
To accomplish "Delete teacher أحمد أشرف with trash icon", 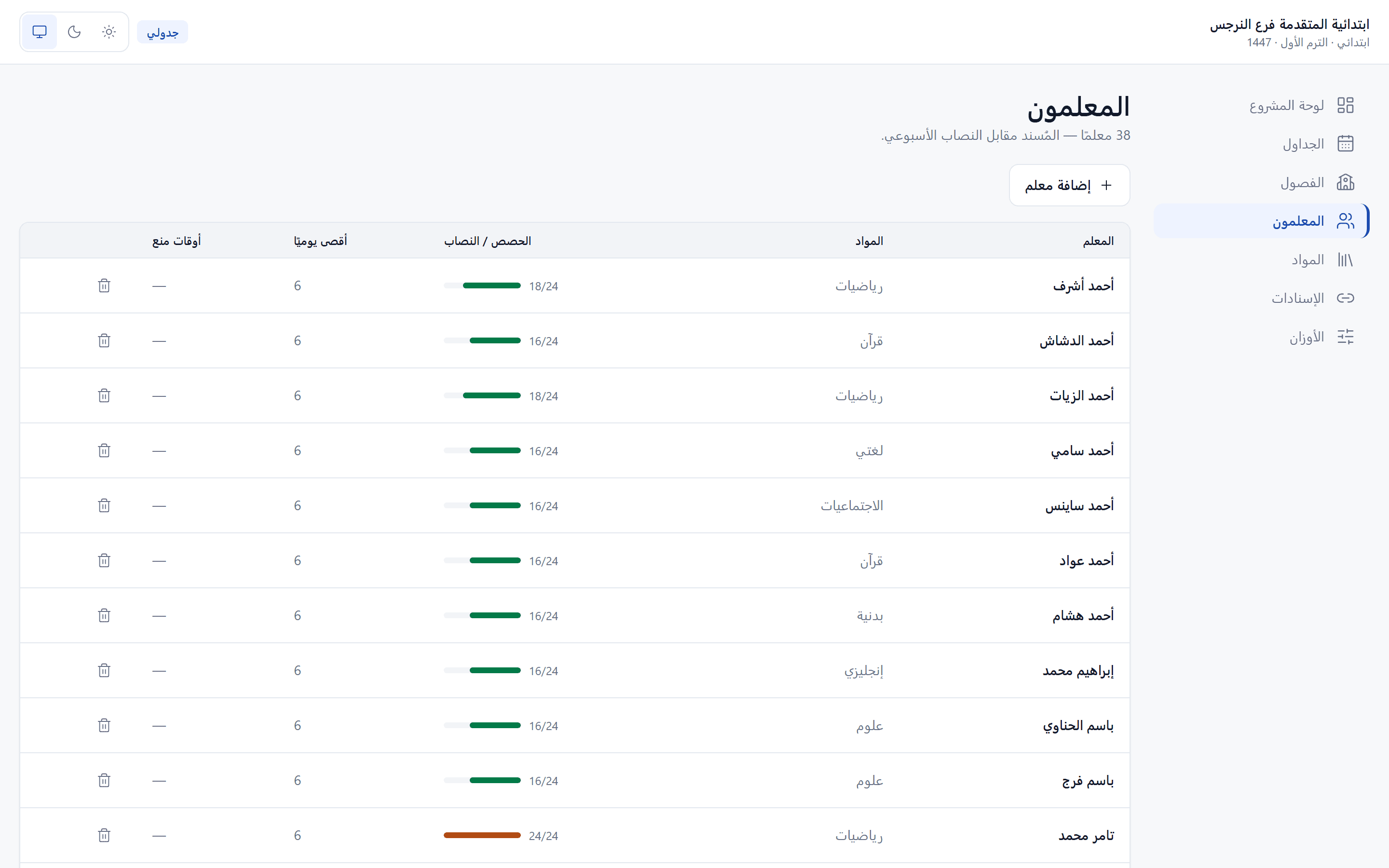I will click(104, 285).
